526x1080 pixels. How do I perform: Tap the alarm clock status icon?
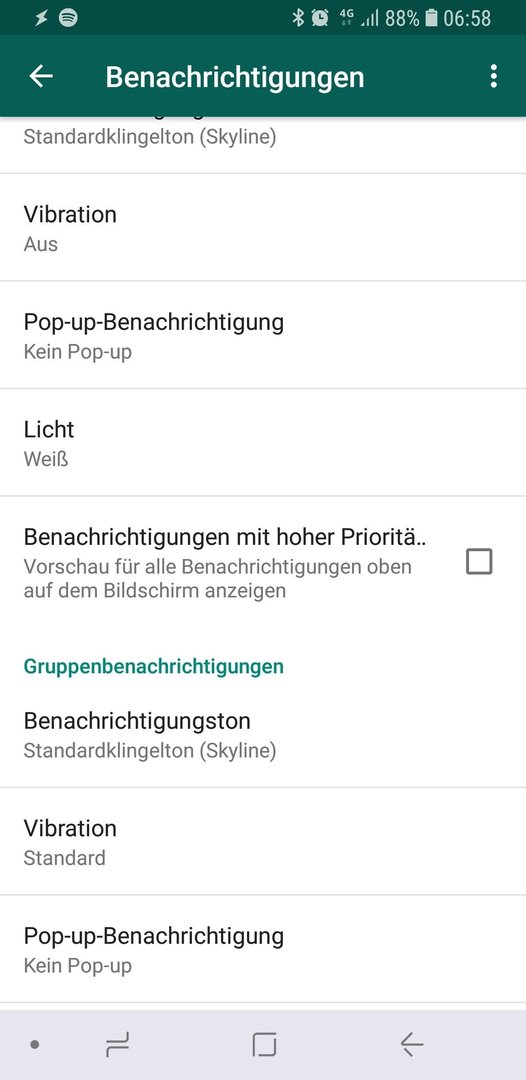point(320,18)
